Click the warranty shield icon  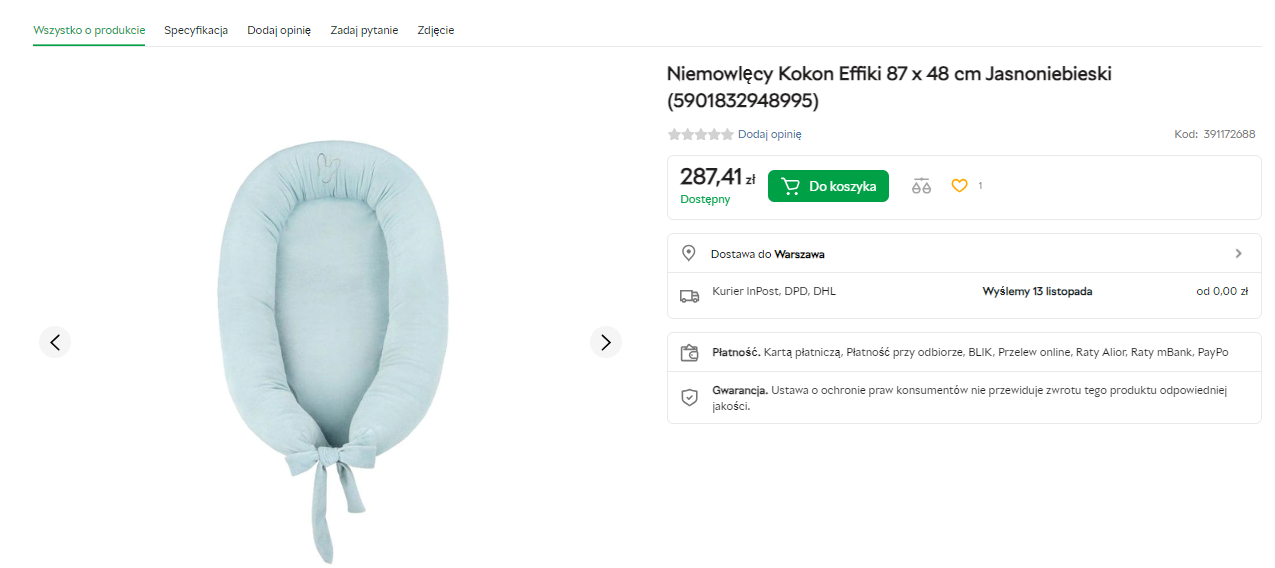click(x=689, y=397)
